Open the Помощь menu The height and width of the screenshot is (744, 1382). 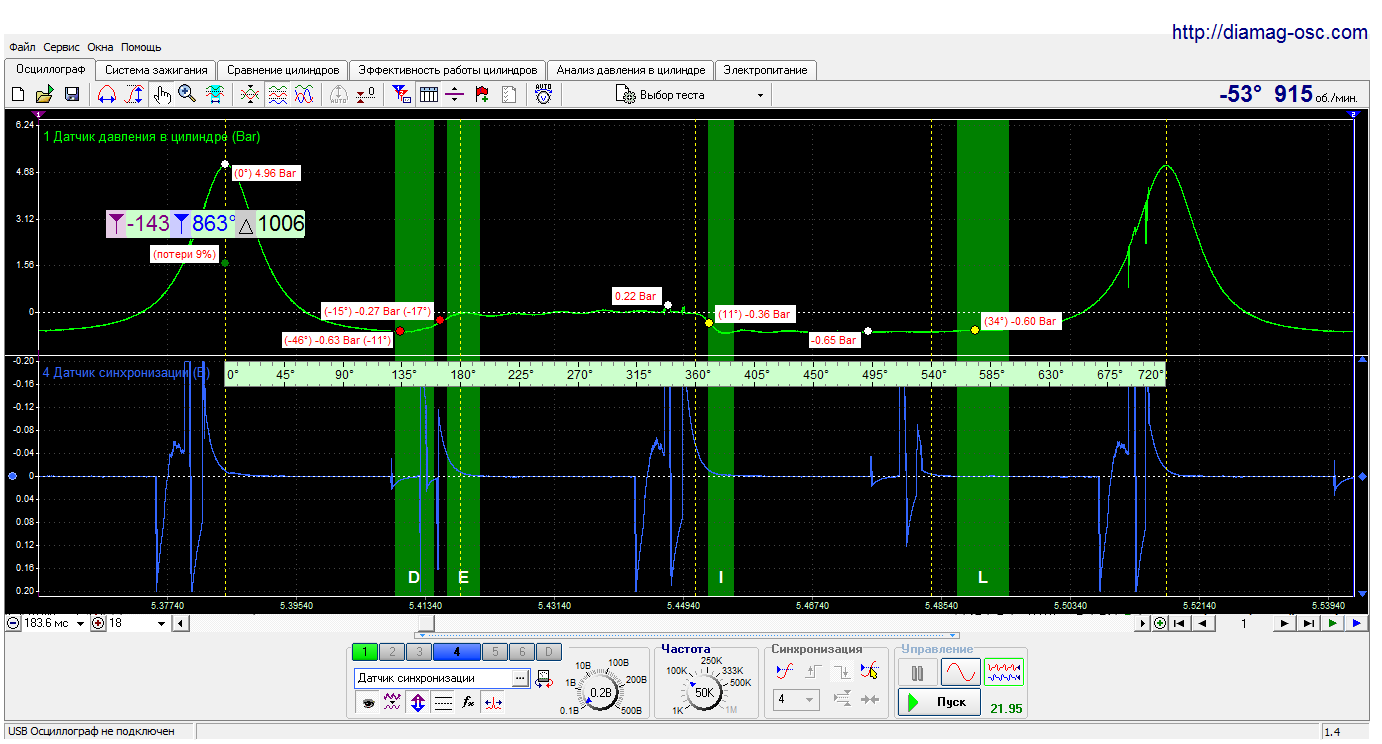pos(141,47)
